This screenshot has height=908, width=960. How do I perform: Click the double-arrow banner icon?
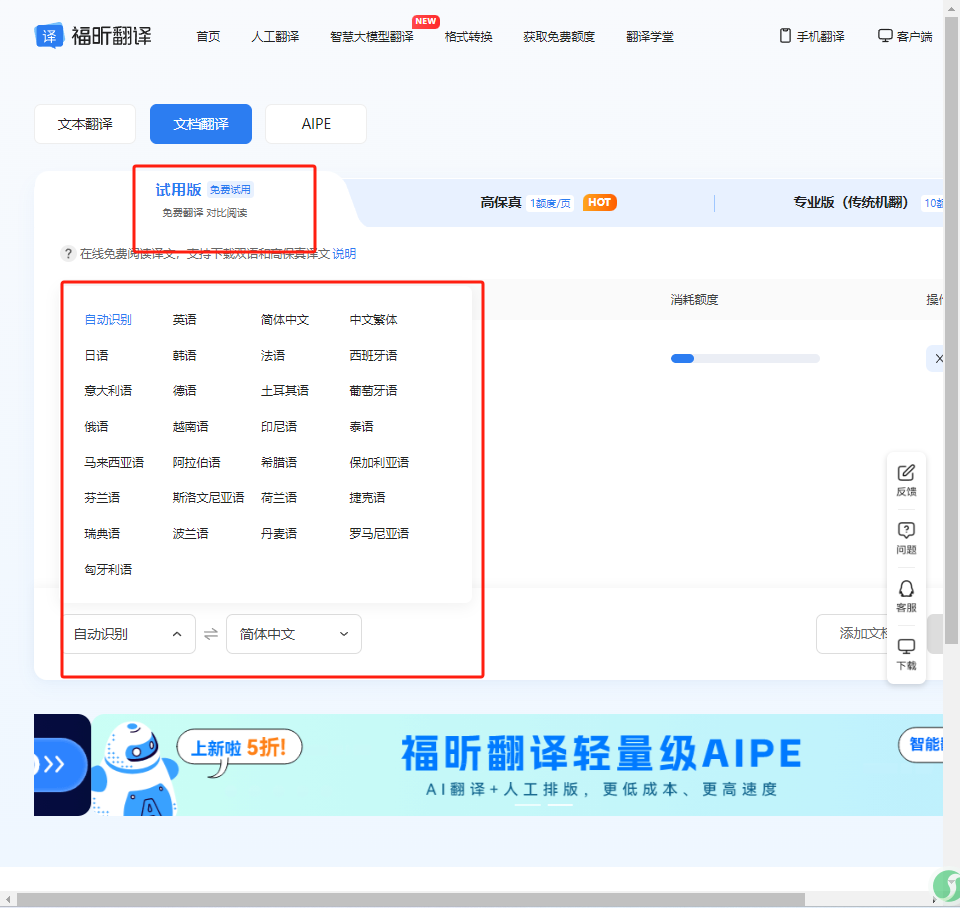click(x=54, y=764)
